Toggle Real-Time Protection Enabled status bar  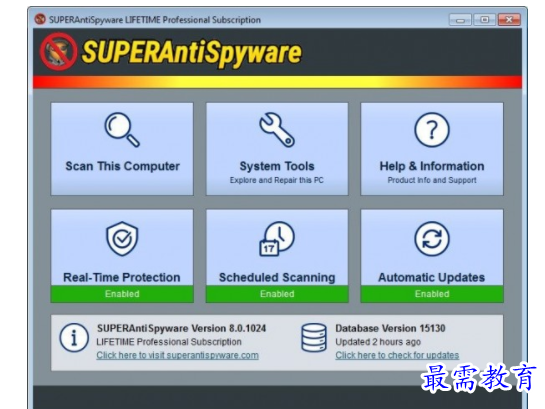click(122, 294)
